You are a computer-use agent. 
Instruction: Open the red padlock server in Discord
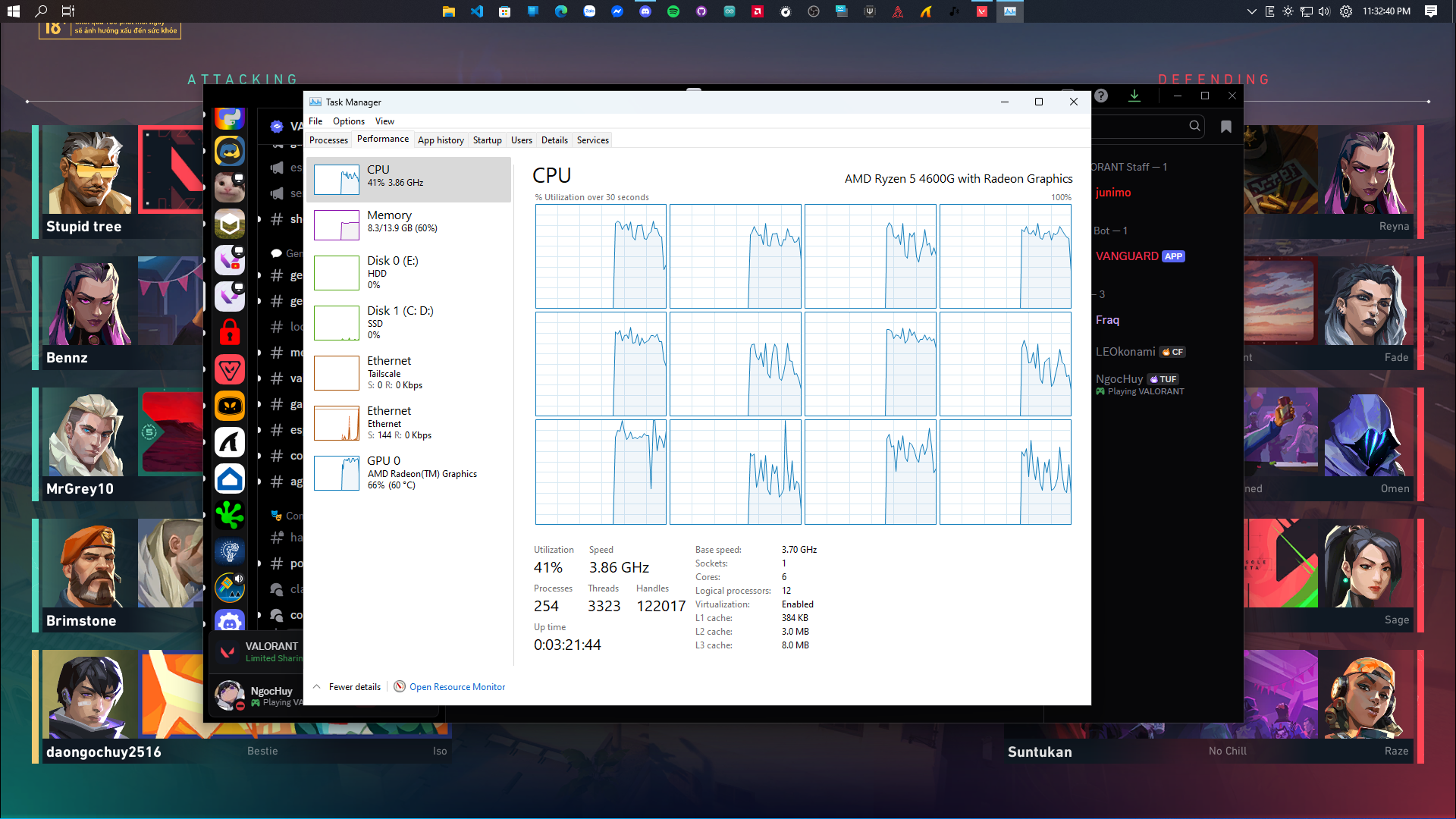pyautogui.click(x=230, y=333)
